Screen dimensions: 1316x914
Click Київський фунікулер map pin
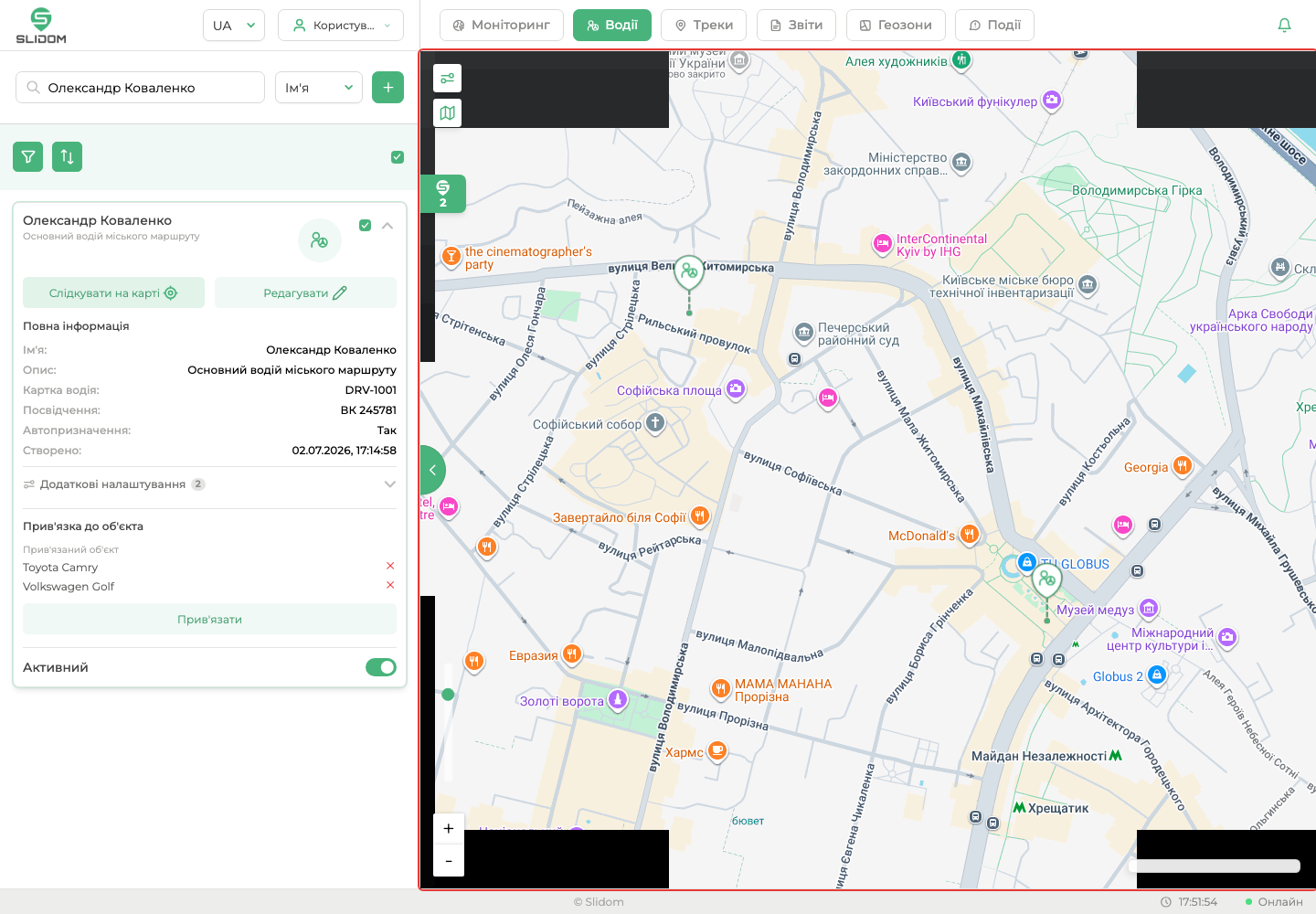1052,101
